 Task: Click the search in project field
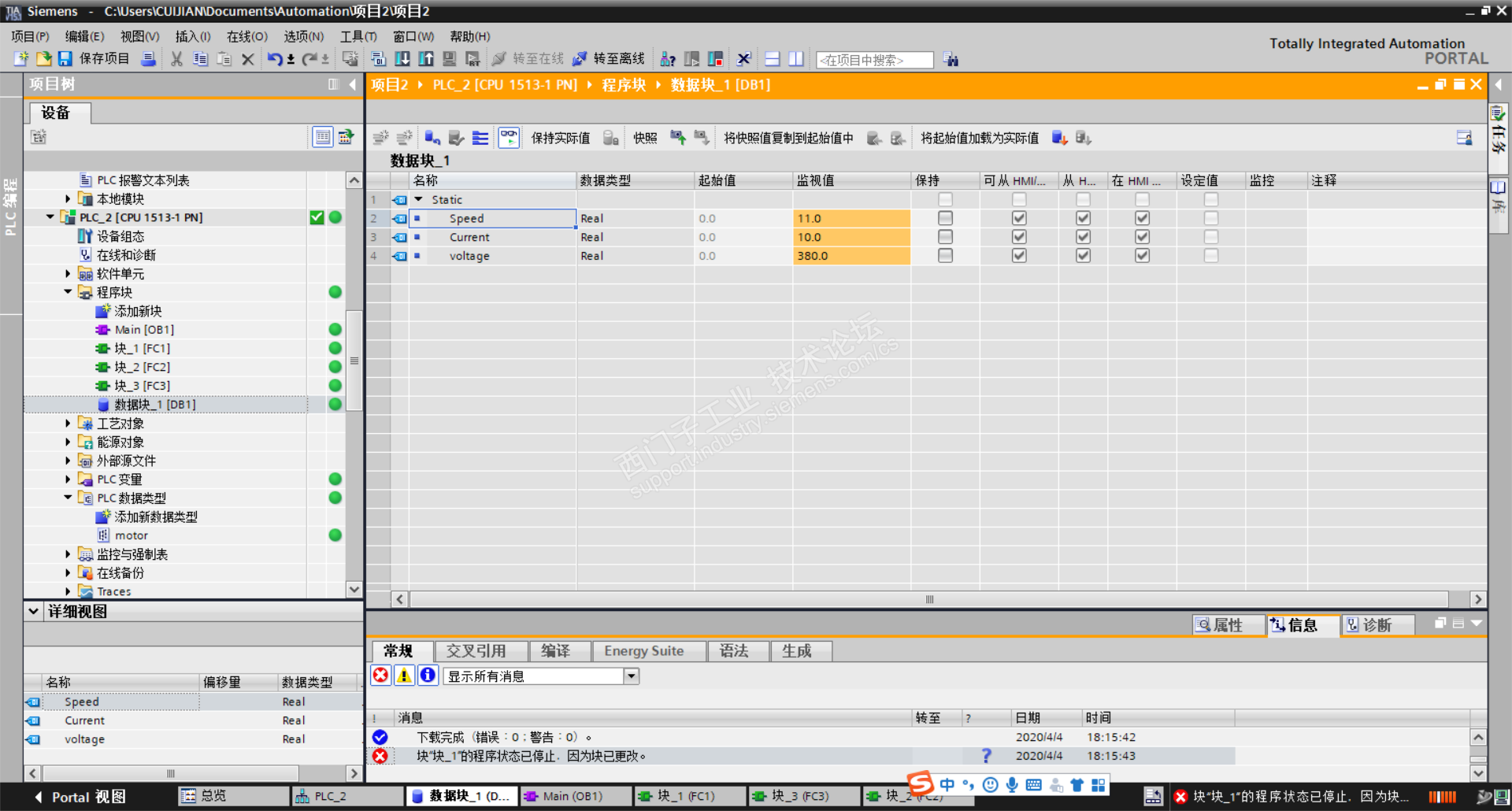(x=875, y=60)
